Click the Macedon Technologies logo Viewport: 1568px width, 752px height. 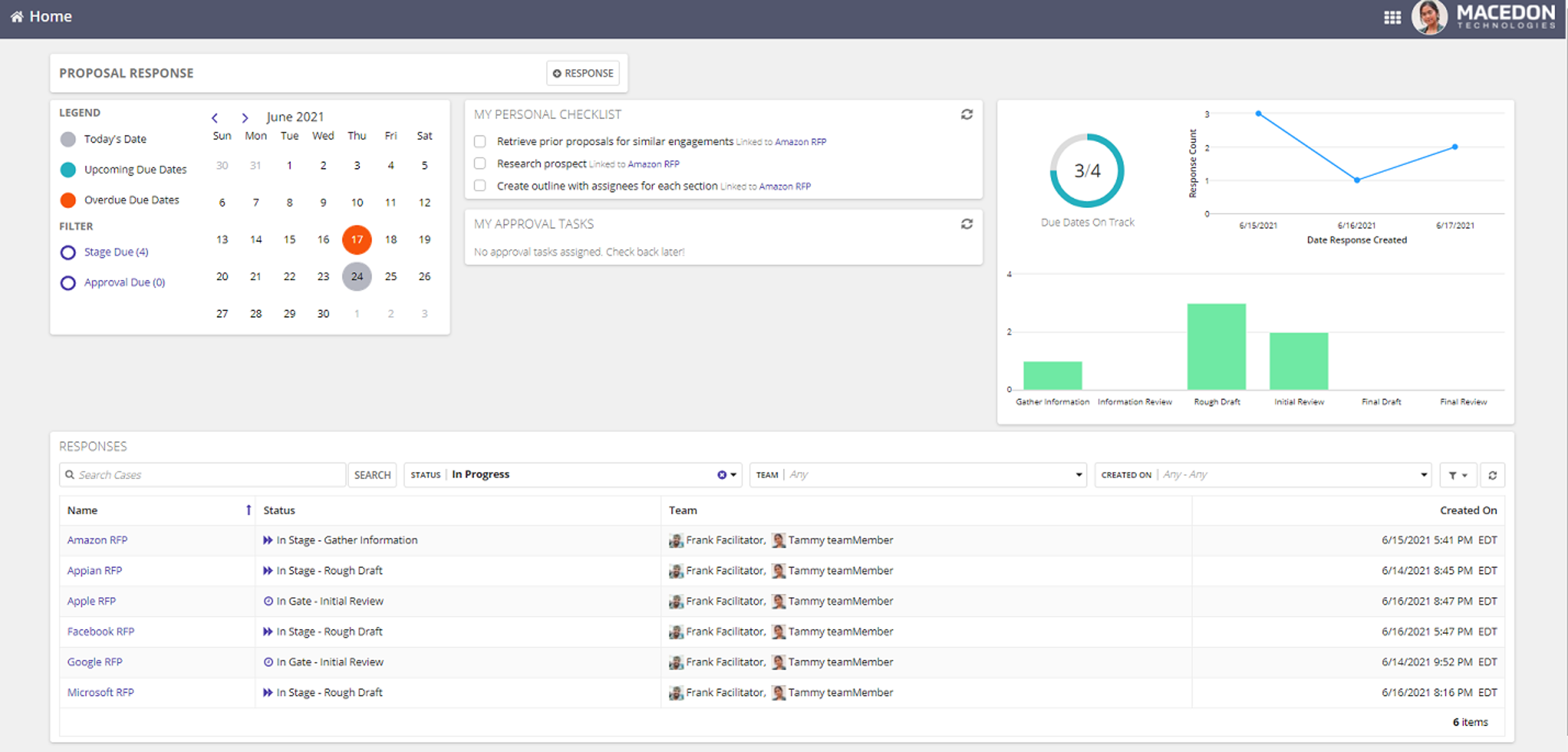(1505, 16)
